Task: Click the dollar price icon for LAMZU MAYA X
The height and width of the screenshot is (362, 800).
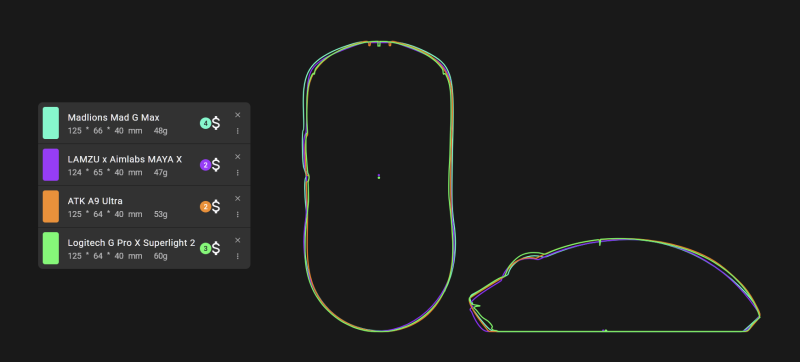Action: [216, 165]
